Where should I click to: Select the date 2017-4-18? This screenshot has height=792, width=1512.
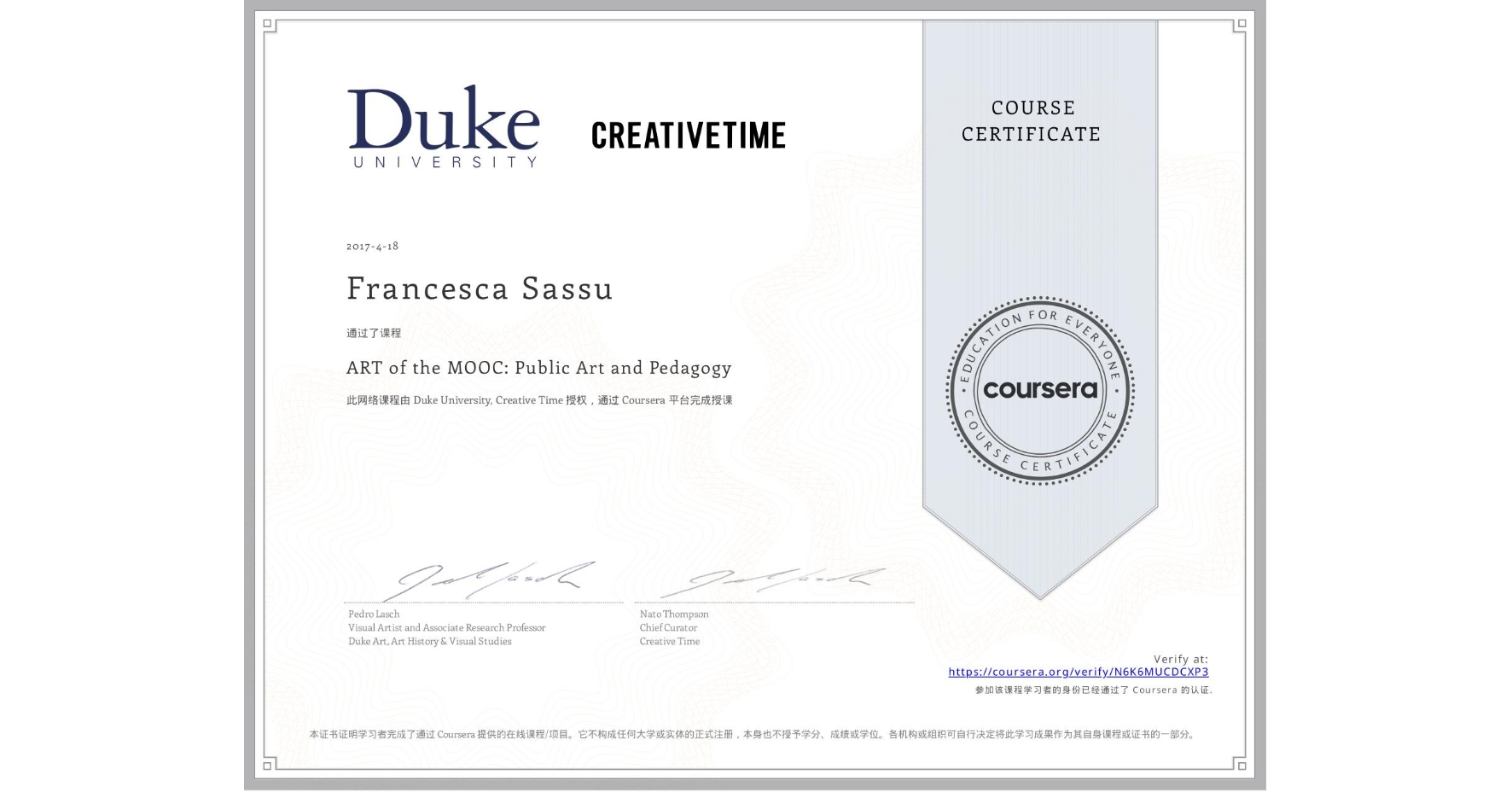pyautogui.click(x=372, y=246)
